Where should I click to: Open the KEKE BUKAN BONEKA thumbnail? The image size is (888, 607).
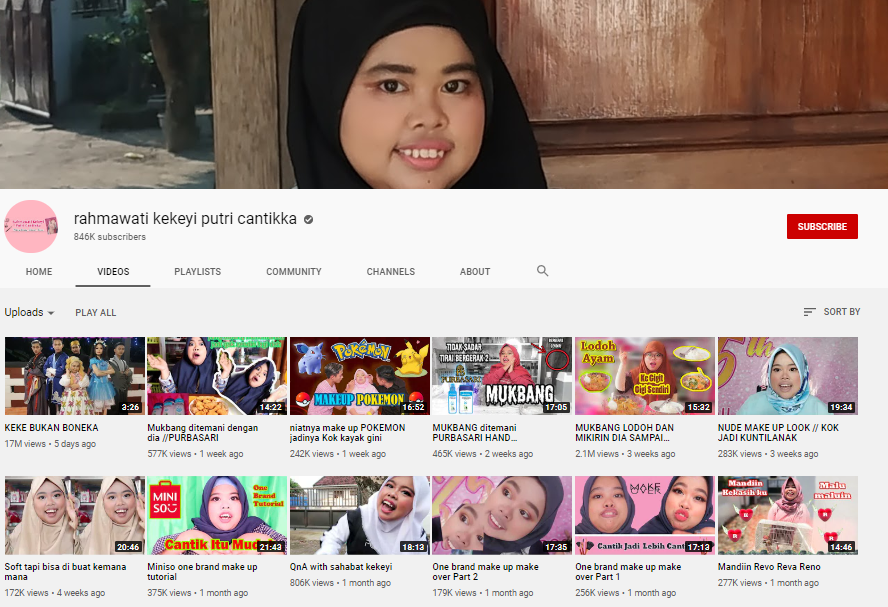(x=74, y=376)
